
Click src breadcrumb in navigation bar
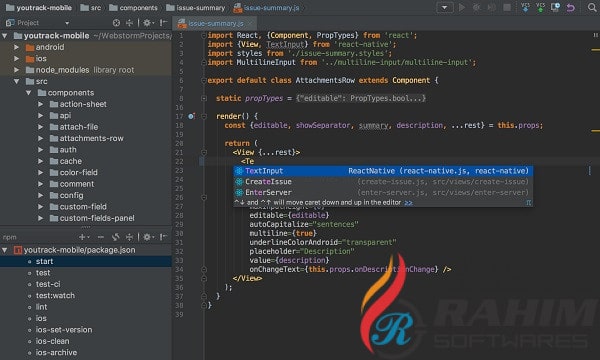[91, 8]
